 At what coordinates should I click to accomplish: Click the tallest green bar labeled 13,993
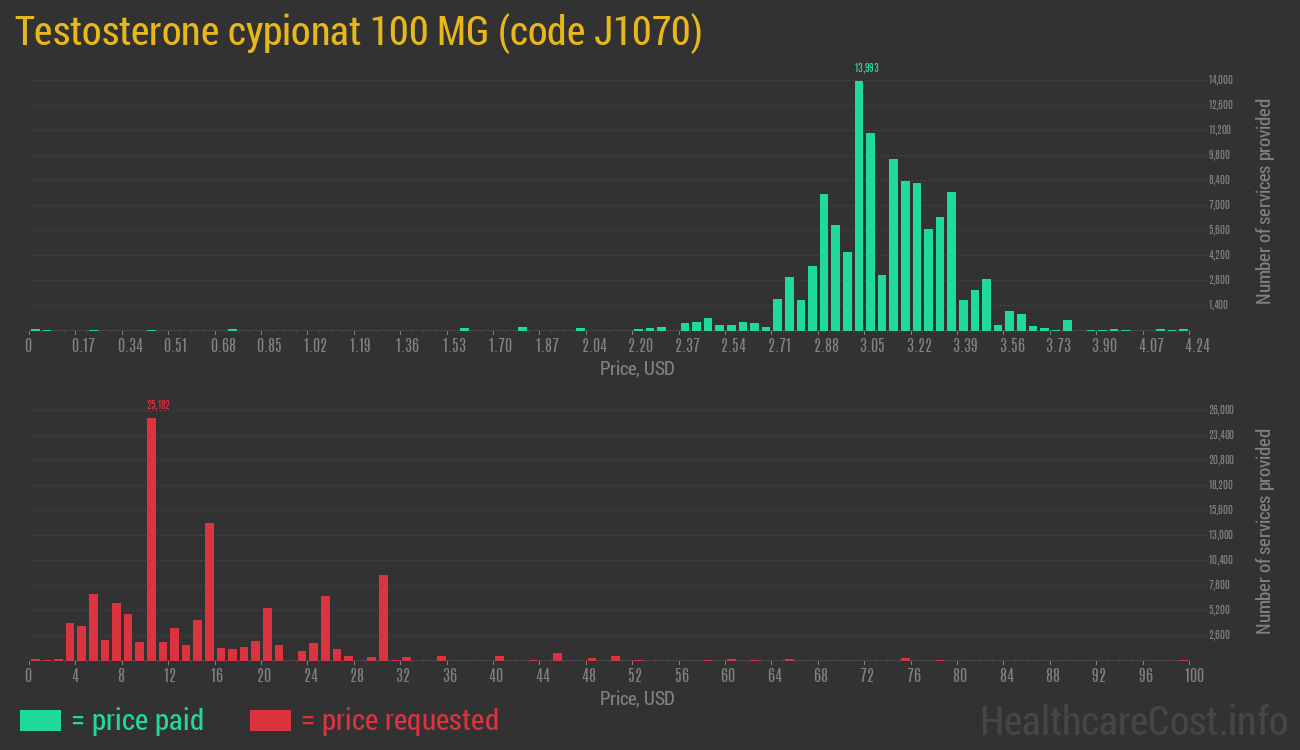(x=859, y=205)
